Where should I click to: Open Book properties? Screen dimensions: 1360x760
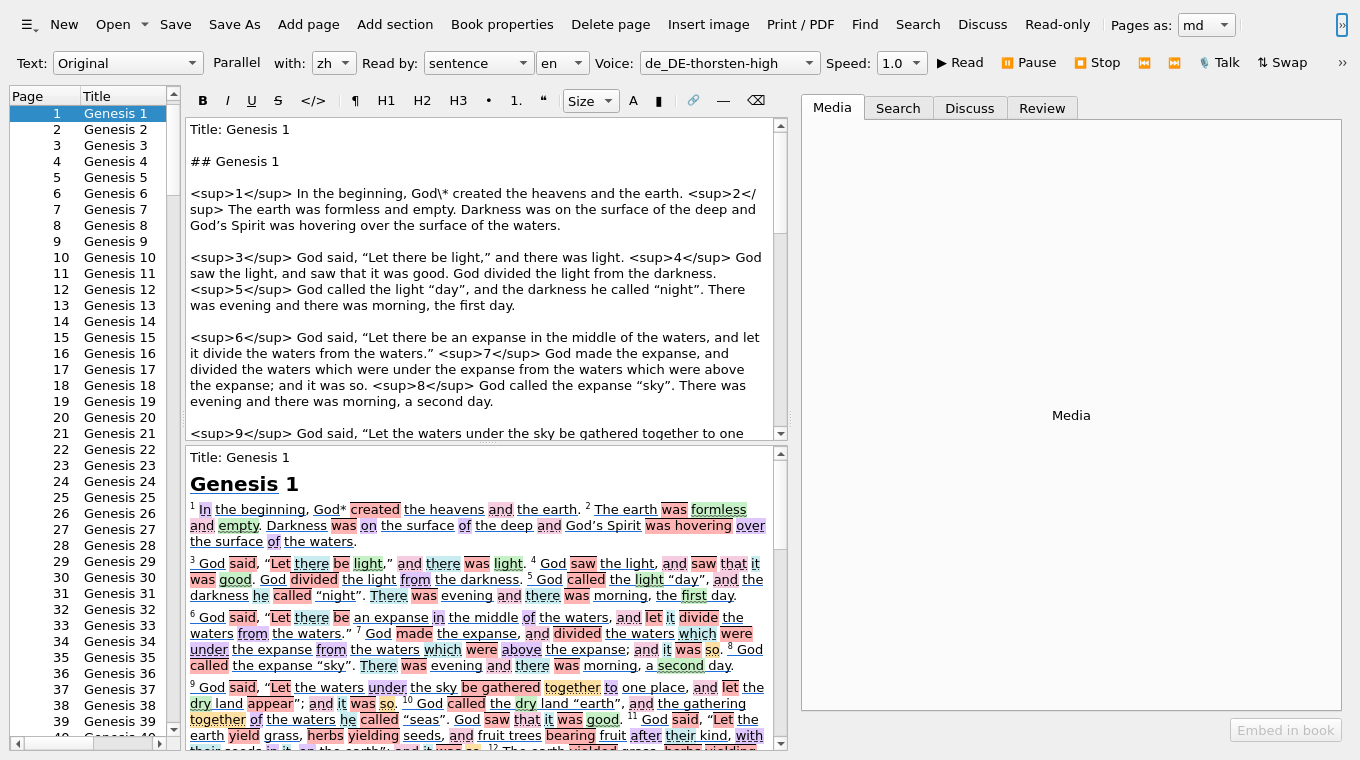pos(502,24)
